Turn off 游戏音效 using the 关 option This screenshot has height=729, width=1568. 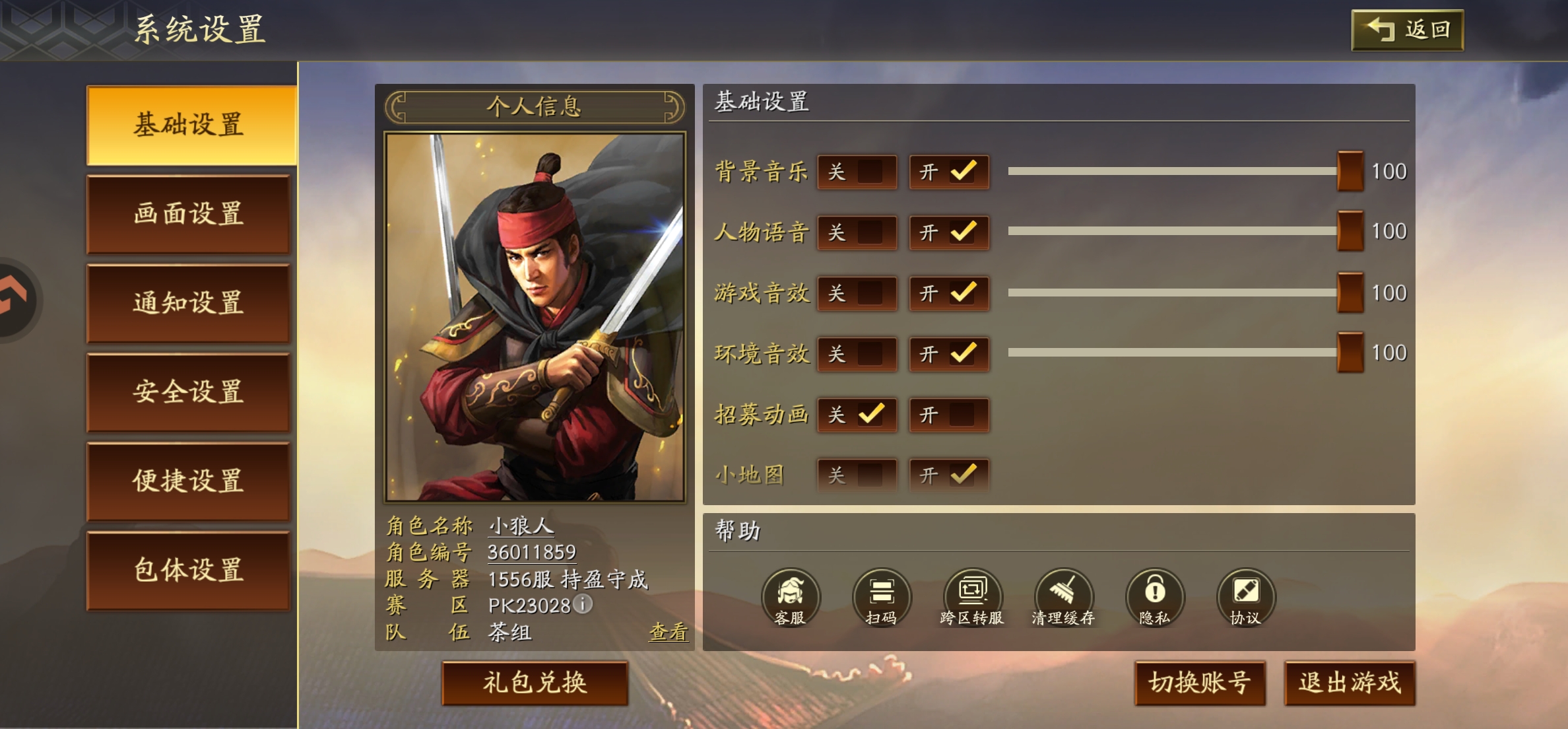click(857, 293)
